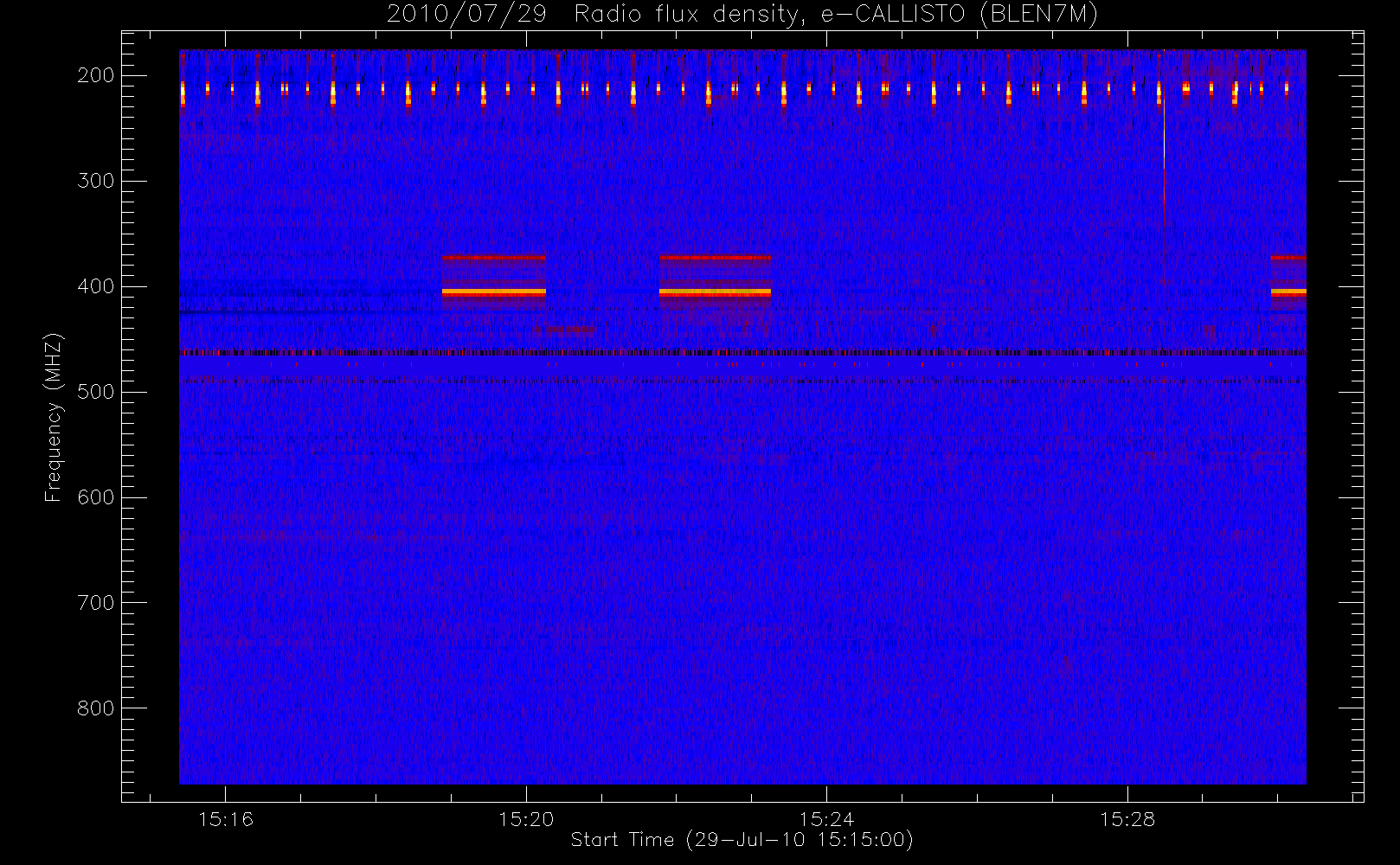The width and height of the screenshot is (1400, 865).
Task: Click the 'Frequency (MHZ)' axis label
Action: click(x=54, y=417)
